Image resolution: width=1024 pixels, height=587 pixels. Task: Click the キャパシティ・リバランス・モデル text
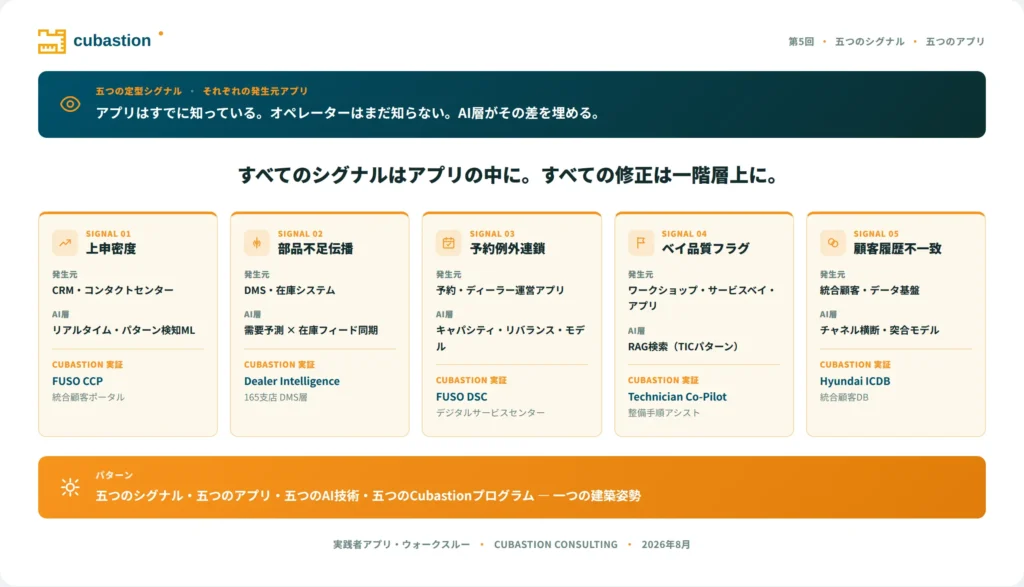511,338
